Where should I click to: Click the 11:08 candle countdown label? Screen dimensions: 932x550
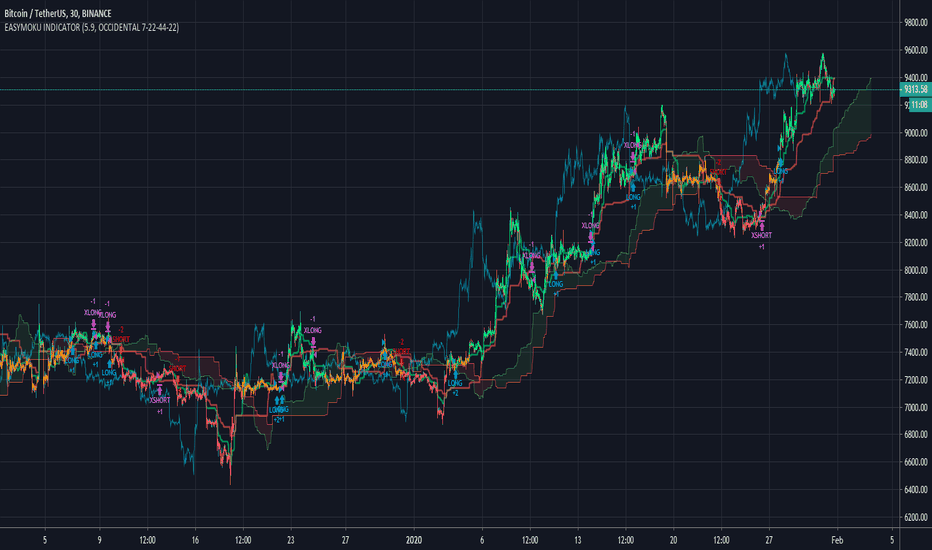pos(920,105)
